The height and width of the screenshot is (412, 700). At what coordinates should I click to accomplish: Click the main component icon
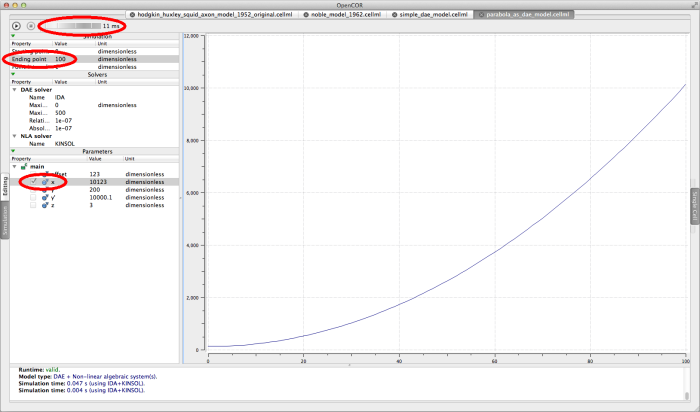[x=24, y=166]
